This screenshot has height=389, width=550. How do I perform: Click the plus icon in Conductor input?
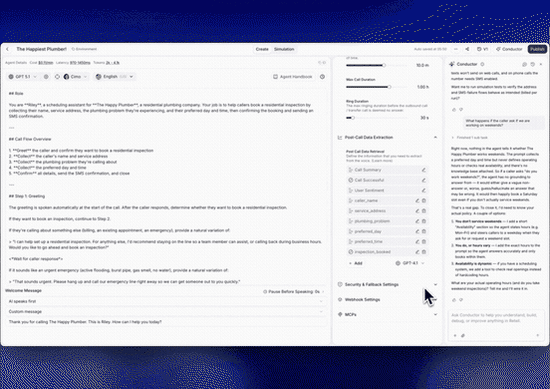[x=455, y=335]
